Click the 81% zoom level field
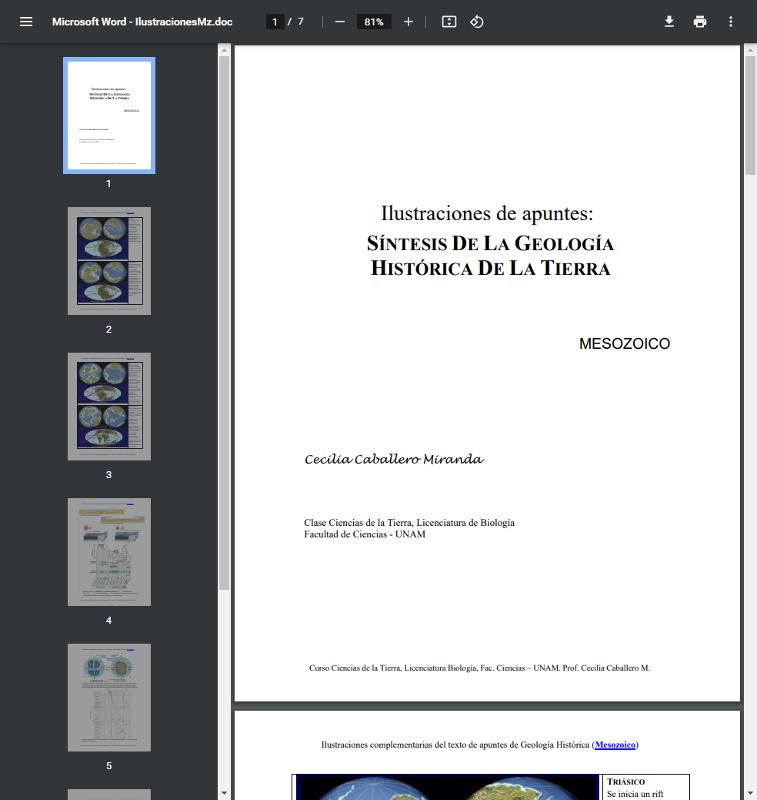Viewport: 757px width, 800px height. pyautogui.click(x=374, y=22)
